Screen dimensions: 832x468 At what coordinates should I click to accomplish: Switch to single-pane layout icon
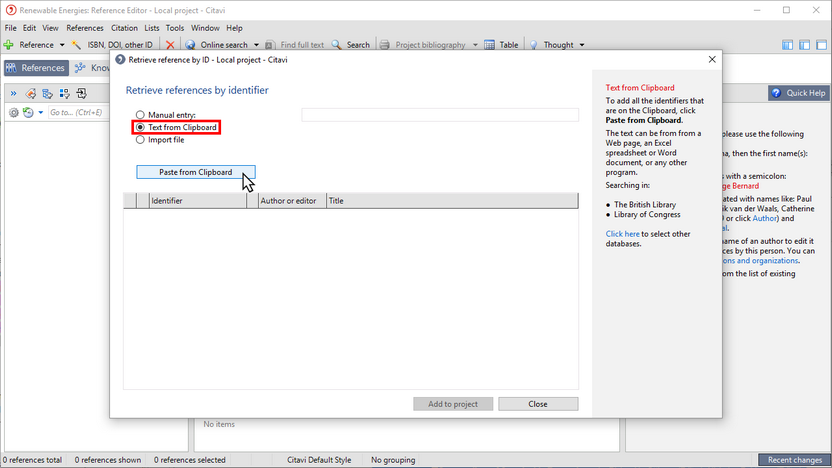pos(821,45)
